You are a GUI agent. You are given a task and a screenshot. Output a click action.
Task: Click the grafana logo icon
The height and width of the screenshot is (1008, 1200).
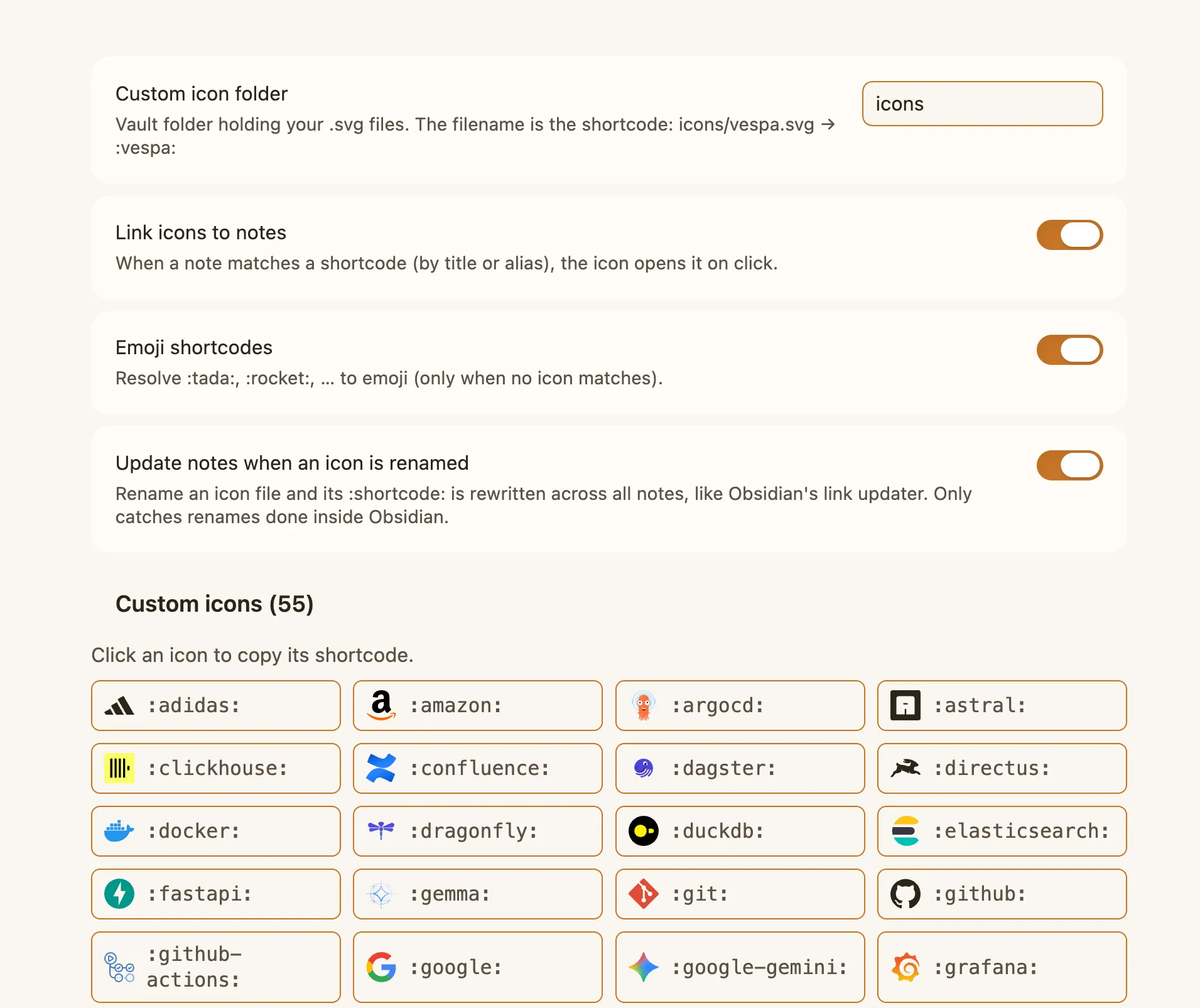point(905,967)
